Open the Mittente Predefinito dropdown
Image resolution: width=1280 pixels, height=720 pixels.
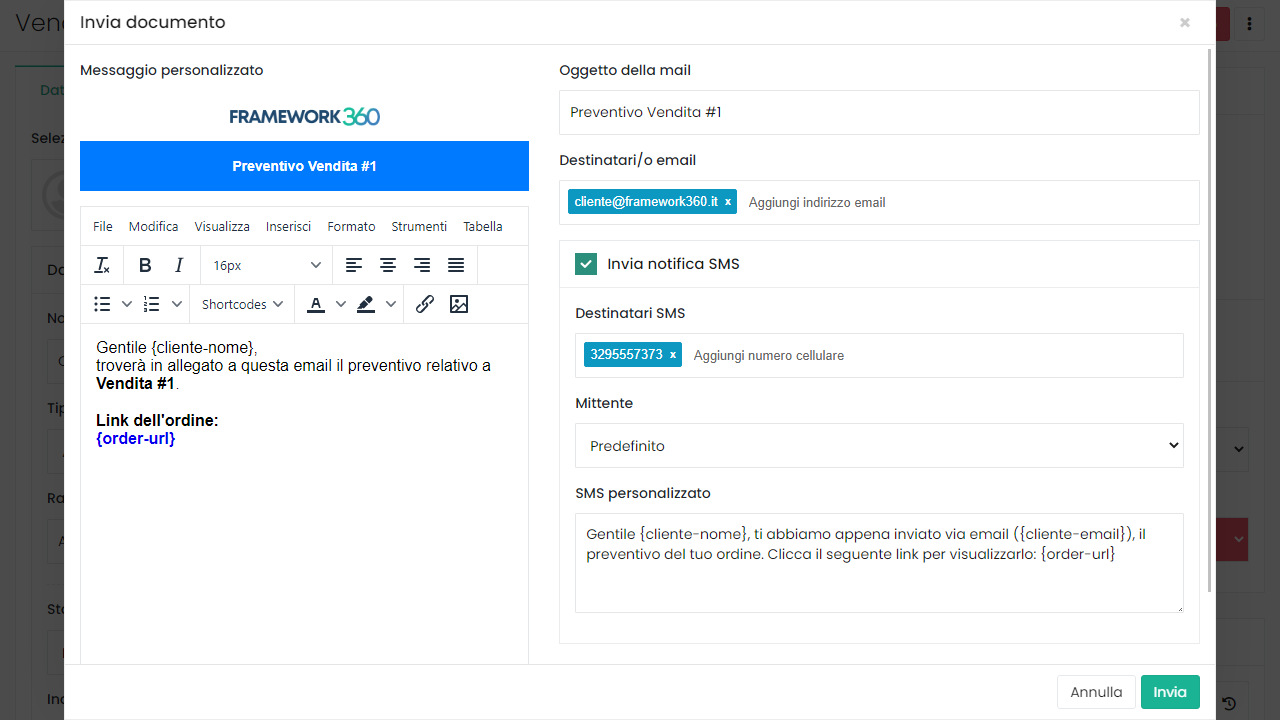(879, 446)
